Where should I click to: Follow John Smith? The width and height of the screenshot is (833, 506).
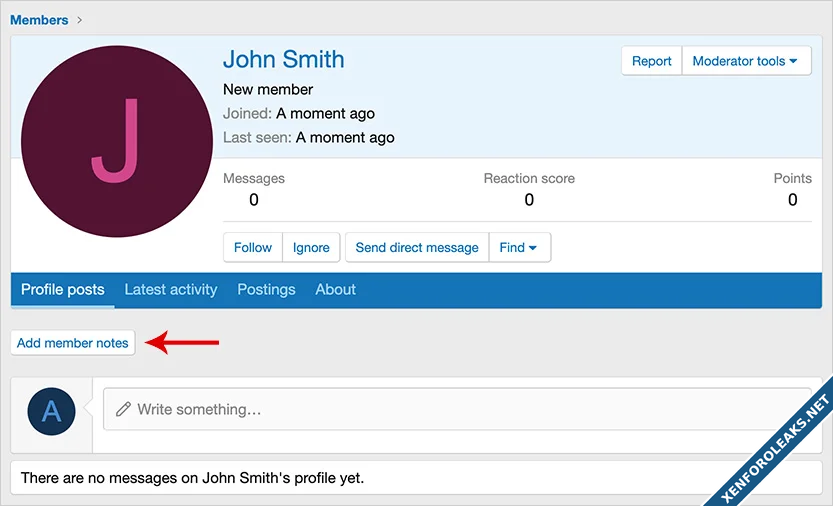pyautogui.click(x=252, y=247)
